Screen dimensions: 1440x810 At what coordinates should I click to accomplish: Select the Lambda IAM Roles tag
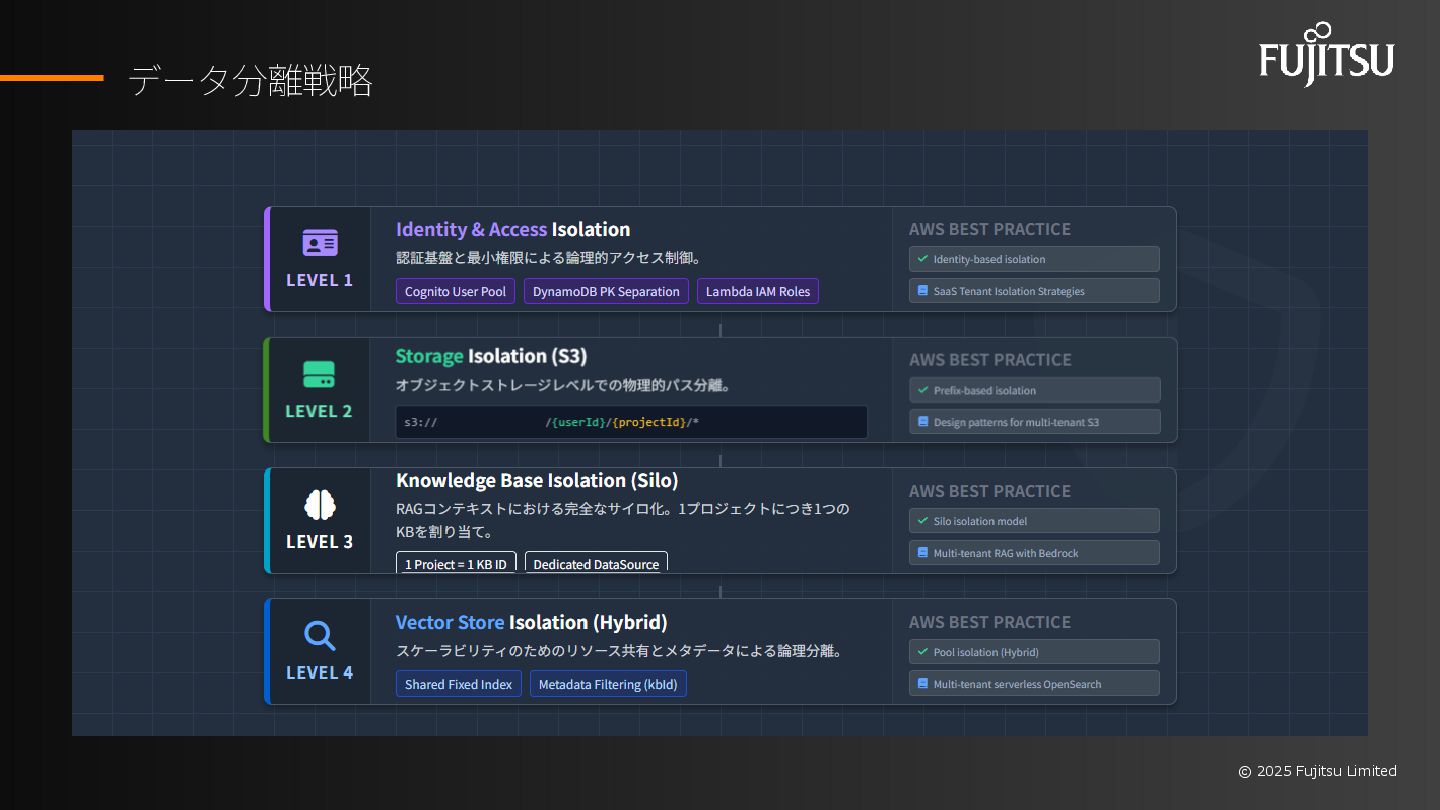[x=758, y=291]
